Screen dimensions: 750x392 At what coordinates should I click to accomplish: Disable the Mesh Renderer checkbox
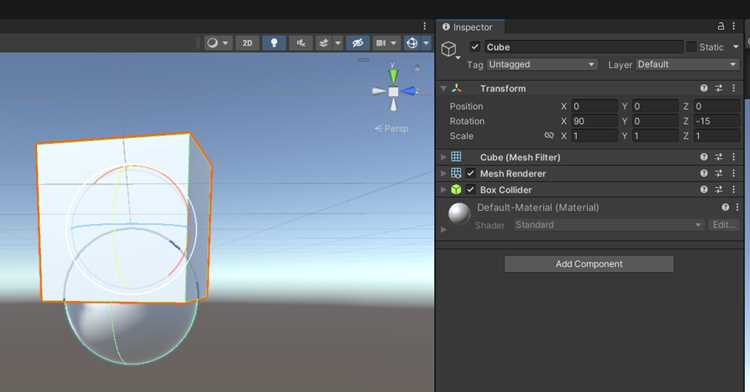click(471, 173)
